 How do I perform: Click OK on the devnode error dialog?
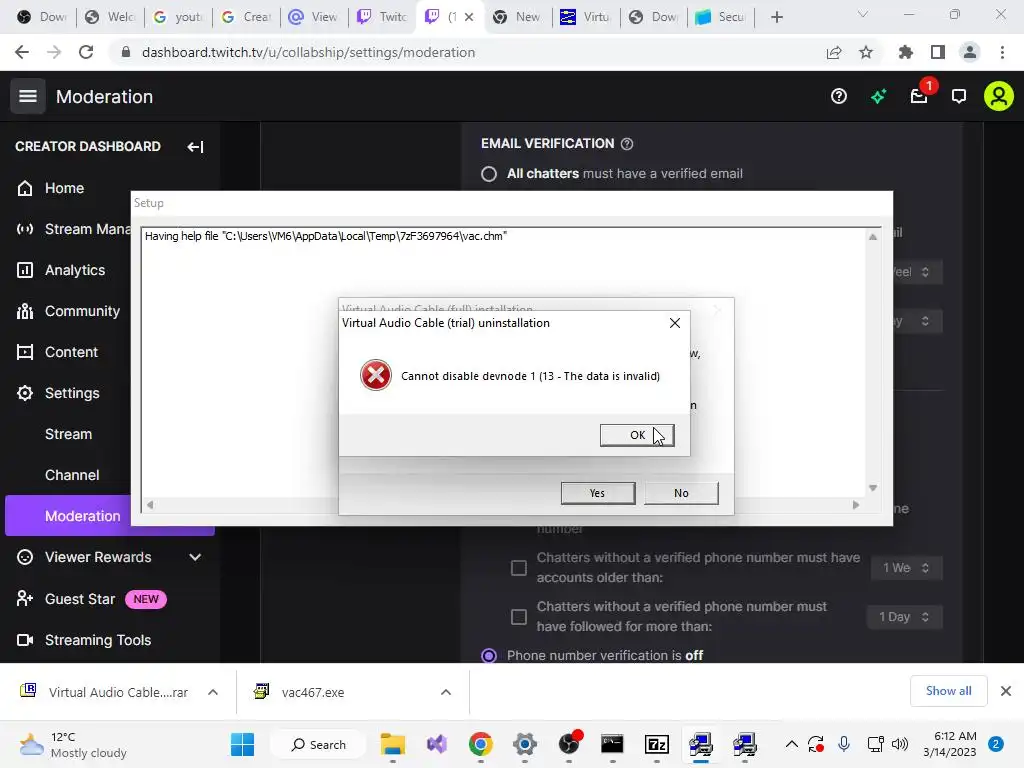[x=637, y=435]
